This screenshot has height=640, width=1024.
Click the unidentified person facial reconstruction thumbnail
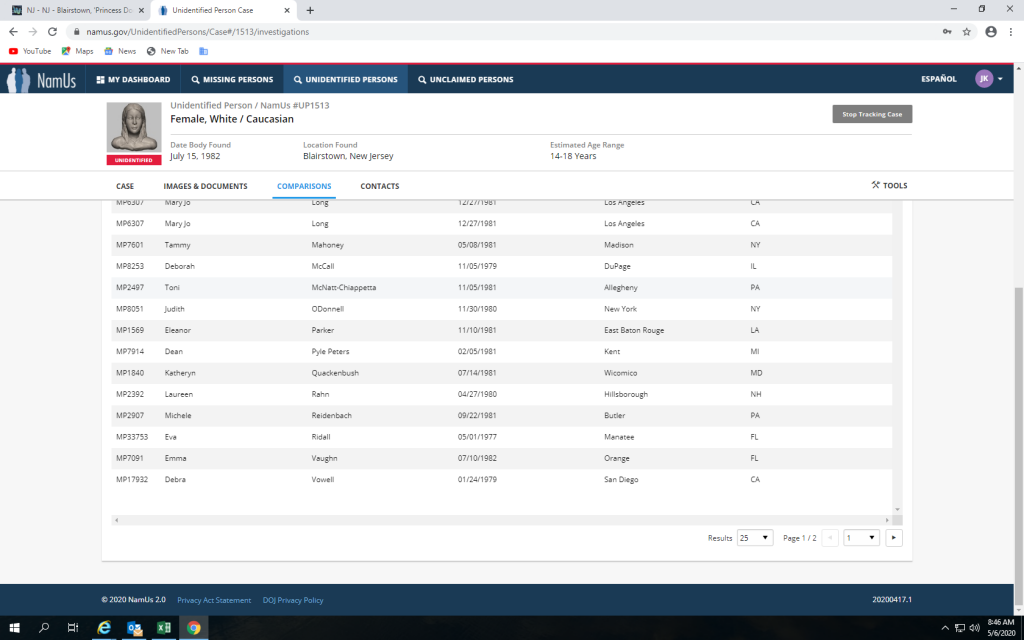(133, 129)
